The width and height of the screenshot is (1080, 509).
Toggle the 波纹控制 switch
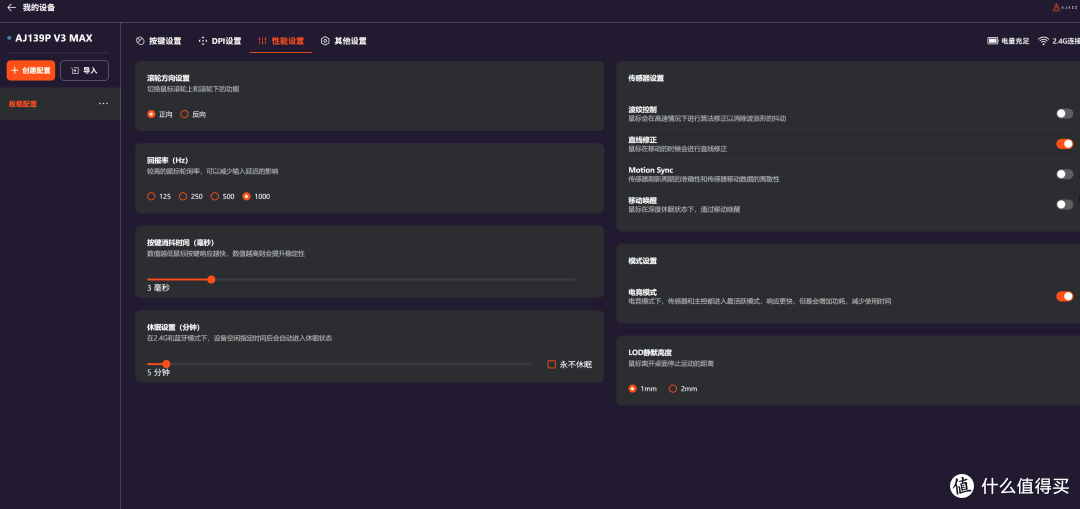(x=1064, y=114)
